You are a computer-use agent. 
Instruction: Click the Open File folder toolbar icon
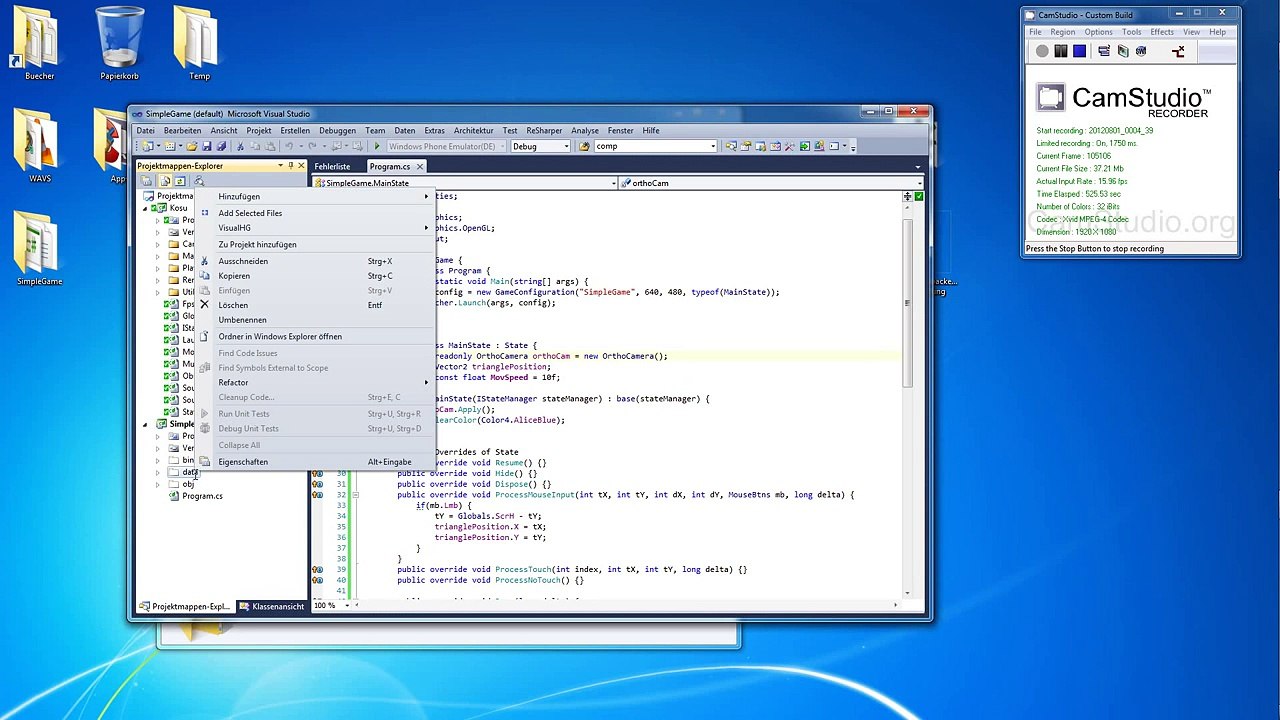tap(191, 147)
